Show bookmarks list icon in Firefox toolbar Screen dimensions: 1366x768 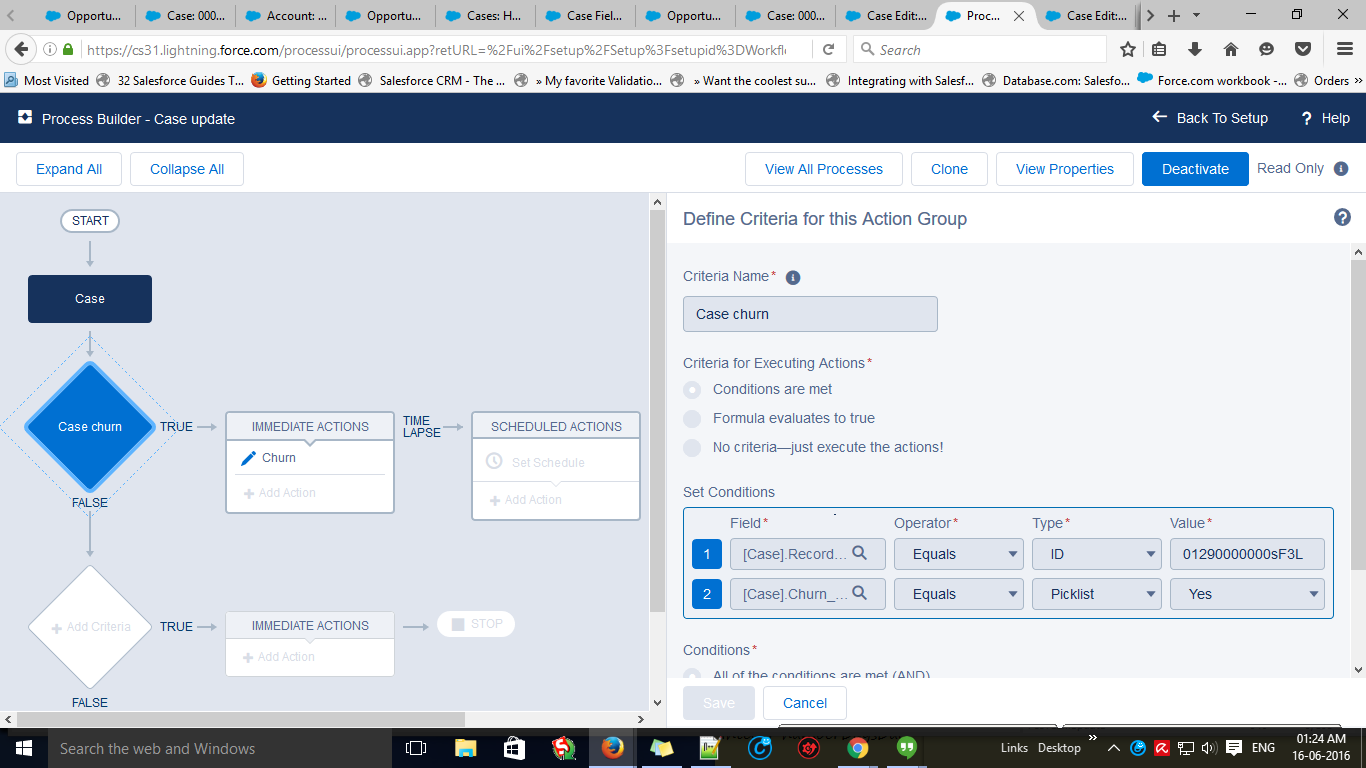pyautogui.click(x=1159, y=49)
